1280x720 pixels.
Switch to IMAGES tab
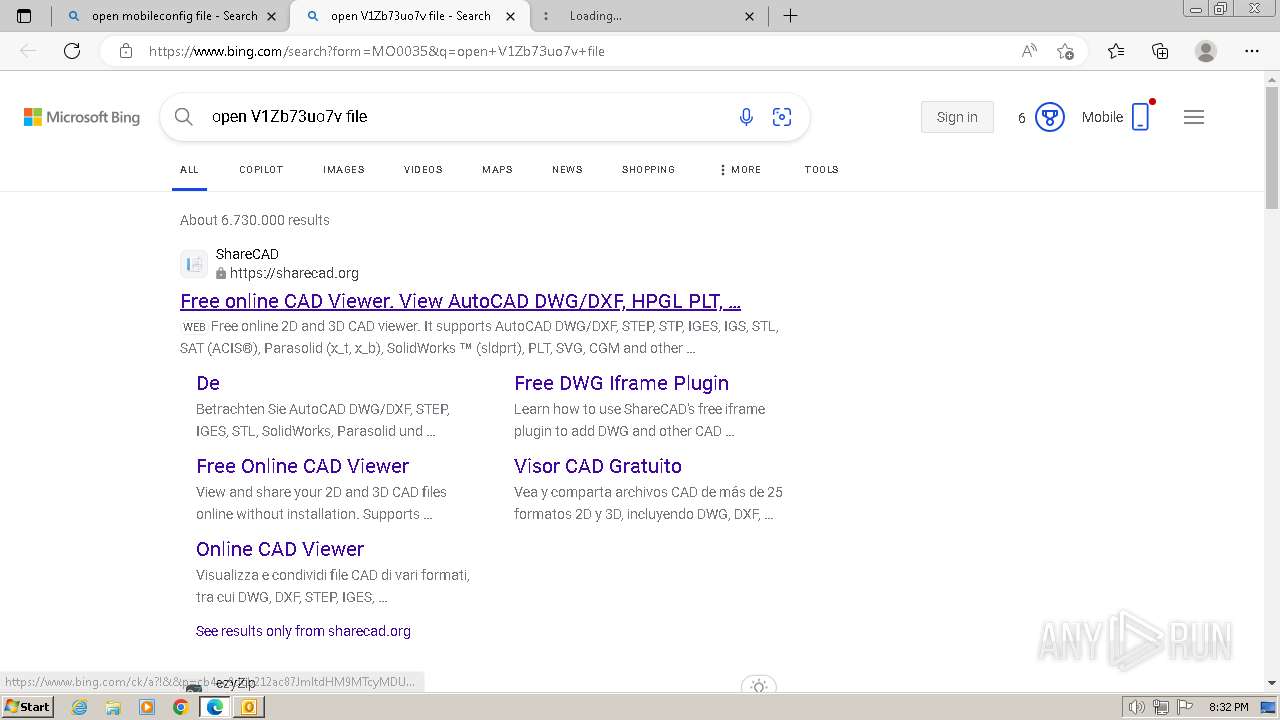point(344,170)
